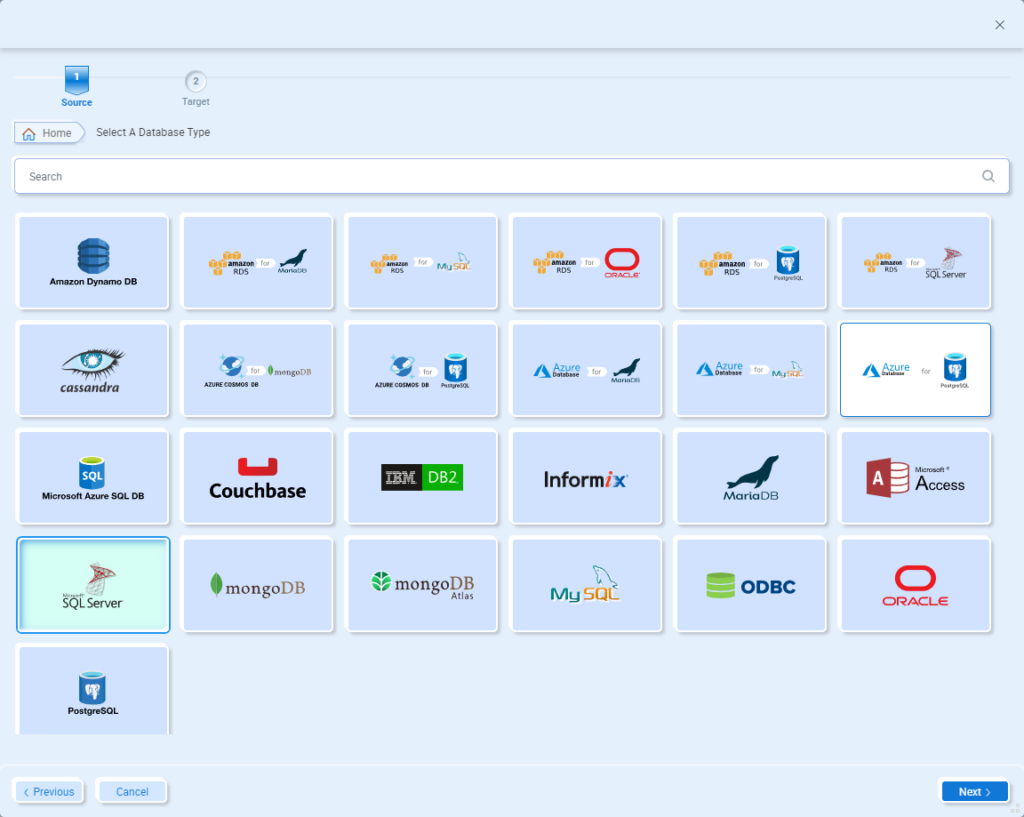
Task: Focus the database Search field
Action: click(x=500, y=176)
